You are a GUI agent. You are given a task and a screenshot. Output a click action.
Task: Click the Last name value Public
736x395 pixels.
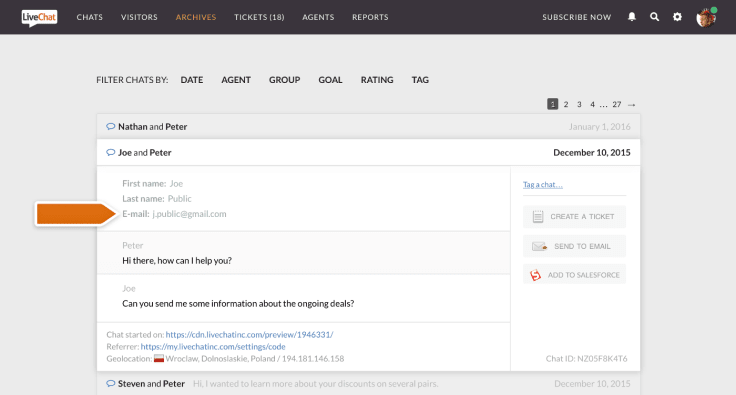pos(180,198)
